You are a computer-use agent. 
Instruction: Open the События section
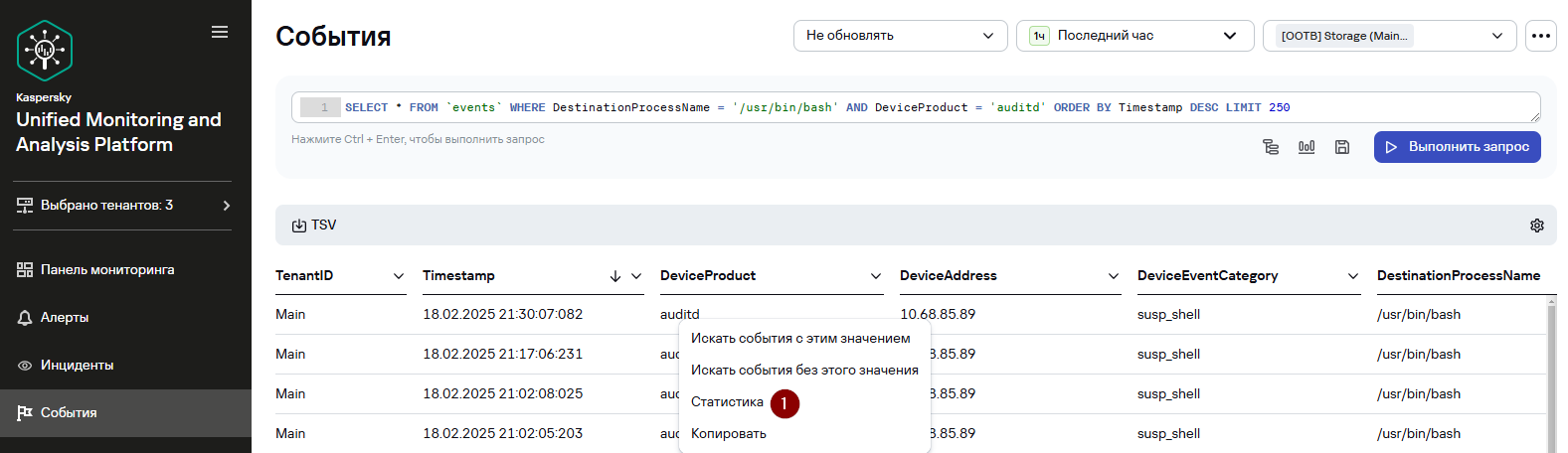click(125, 412)
